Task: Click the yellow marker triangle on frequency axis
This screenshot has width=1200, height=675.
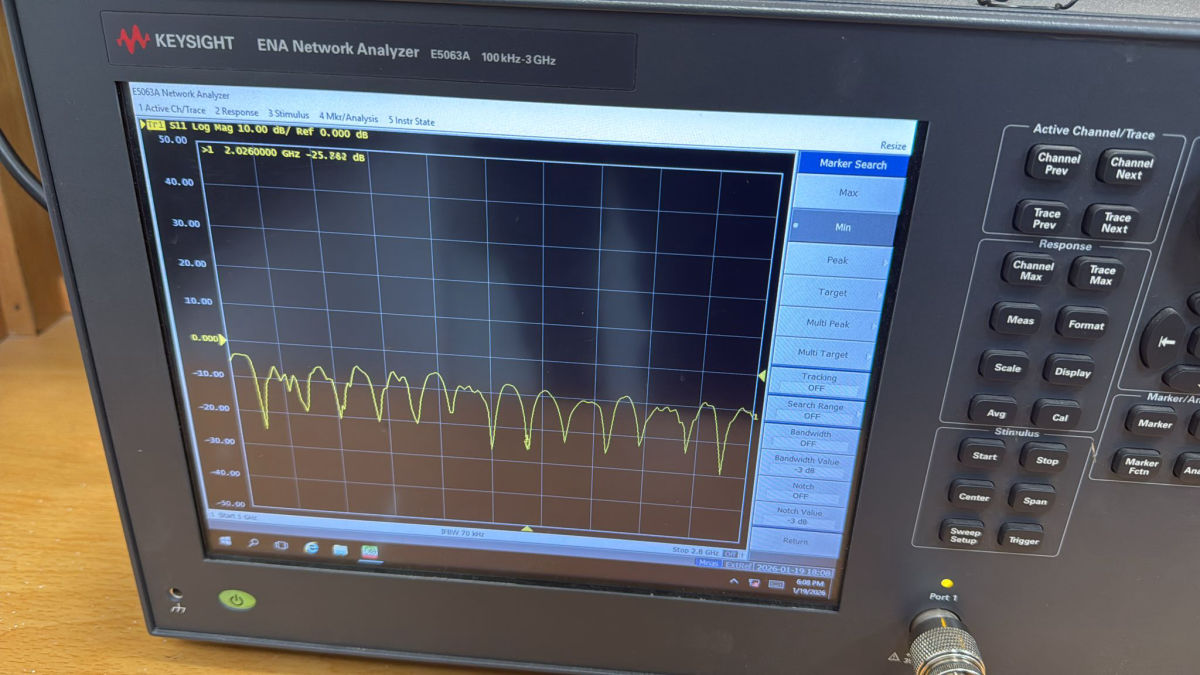Action: tap(527, 528)
